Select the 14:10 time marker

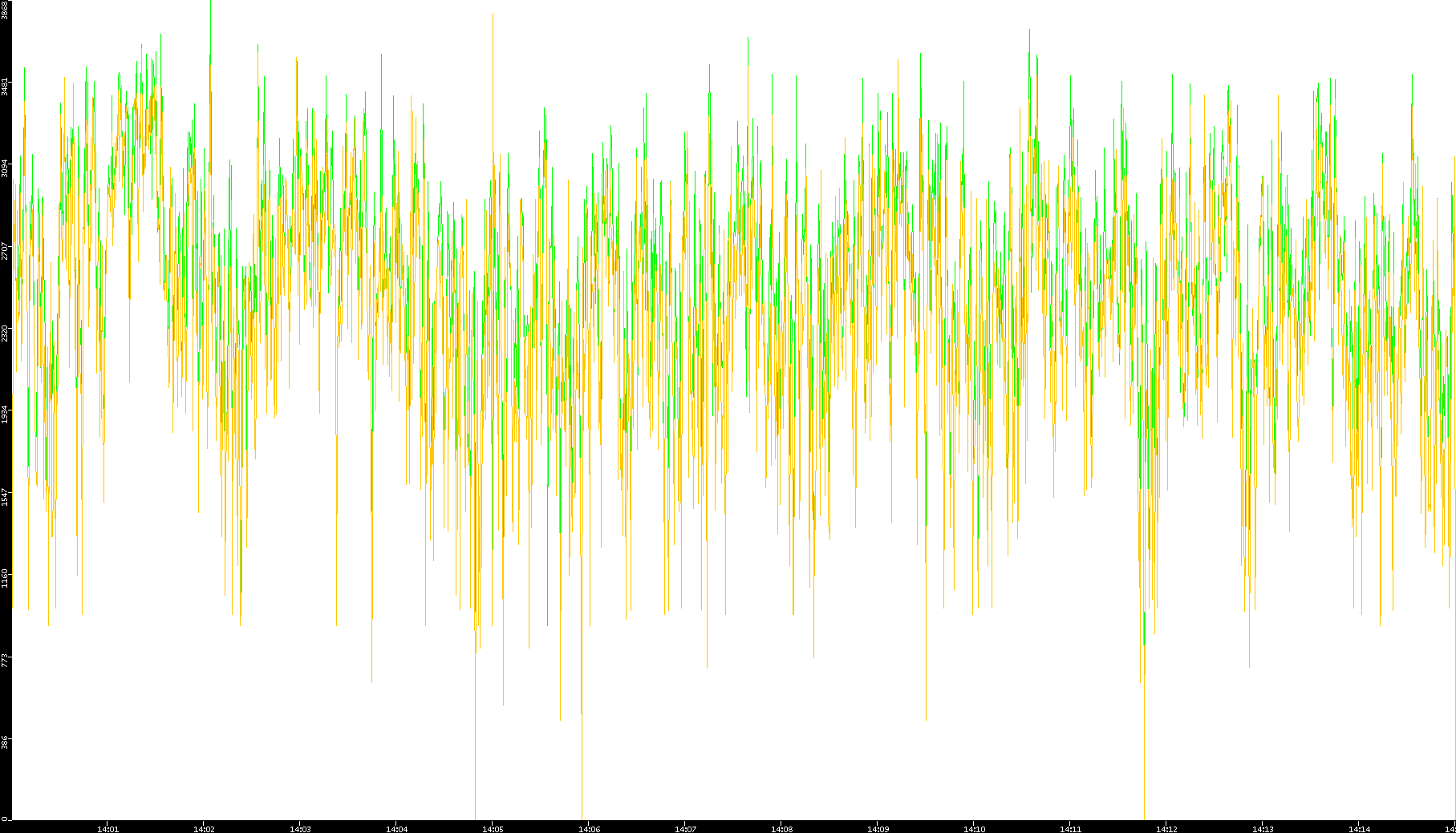point(974,829)
